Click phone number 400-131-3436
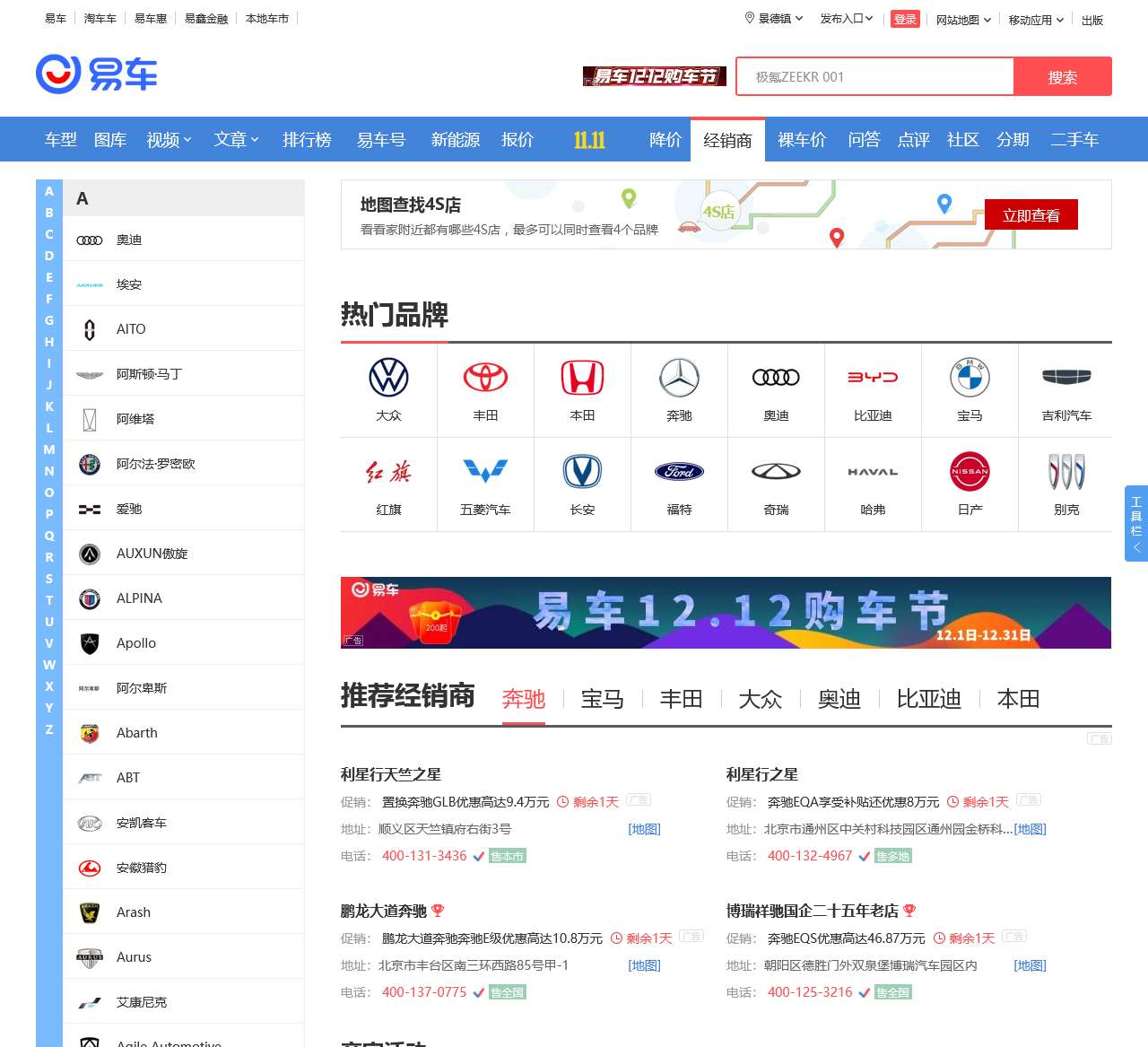Viewport: 1148px width, 1047px height. pos(424,856)
